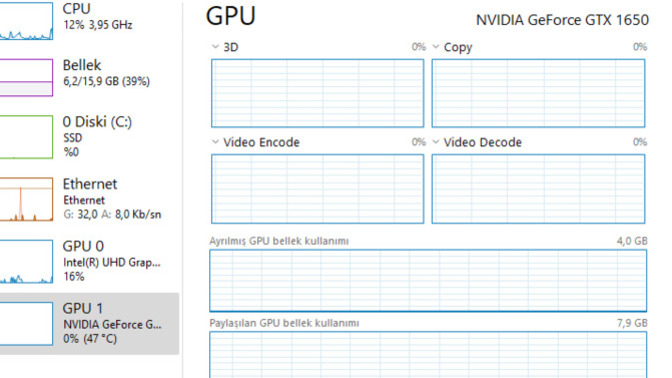Click the Paylaşılan GPU bellek kullanımı label
Viewport: 672px width, 378px height.
point(284,323)
